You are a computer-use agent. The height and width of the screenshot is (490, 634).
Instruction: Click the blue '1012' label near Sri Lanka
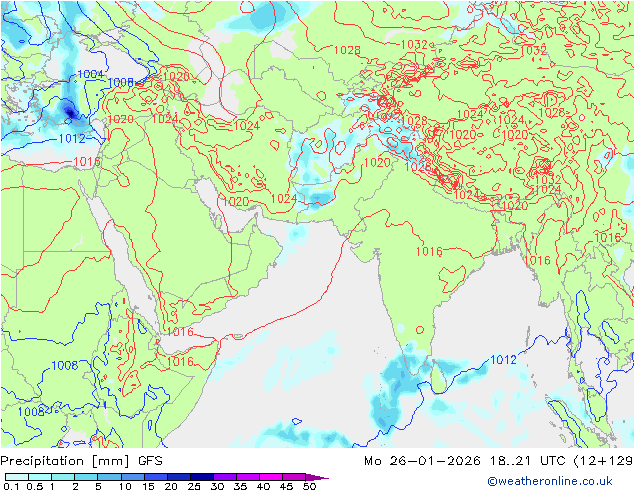click(503, 359)
